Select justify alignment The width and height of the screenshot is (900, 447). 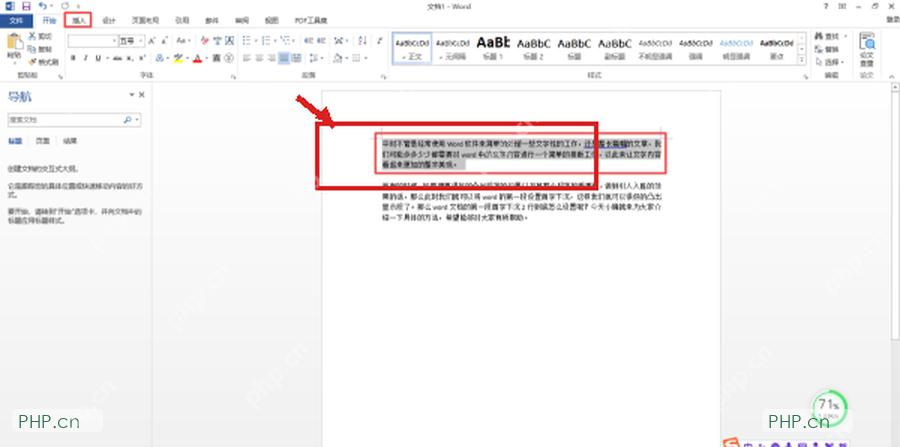[x=284, y=58]
